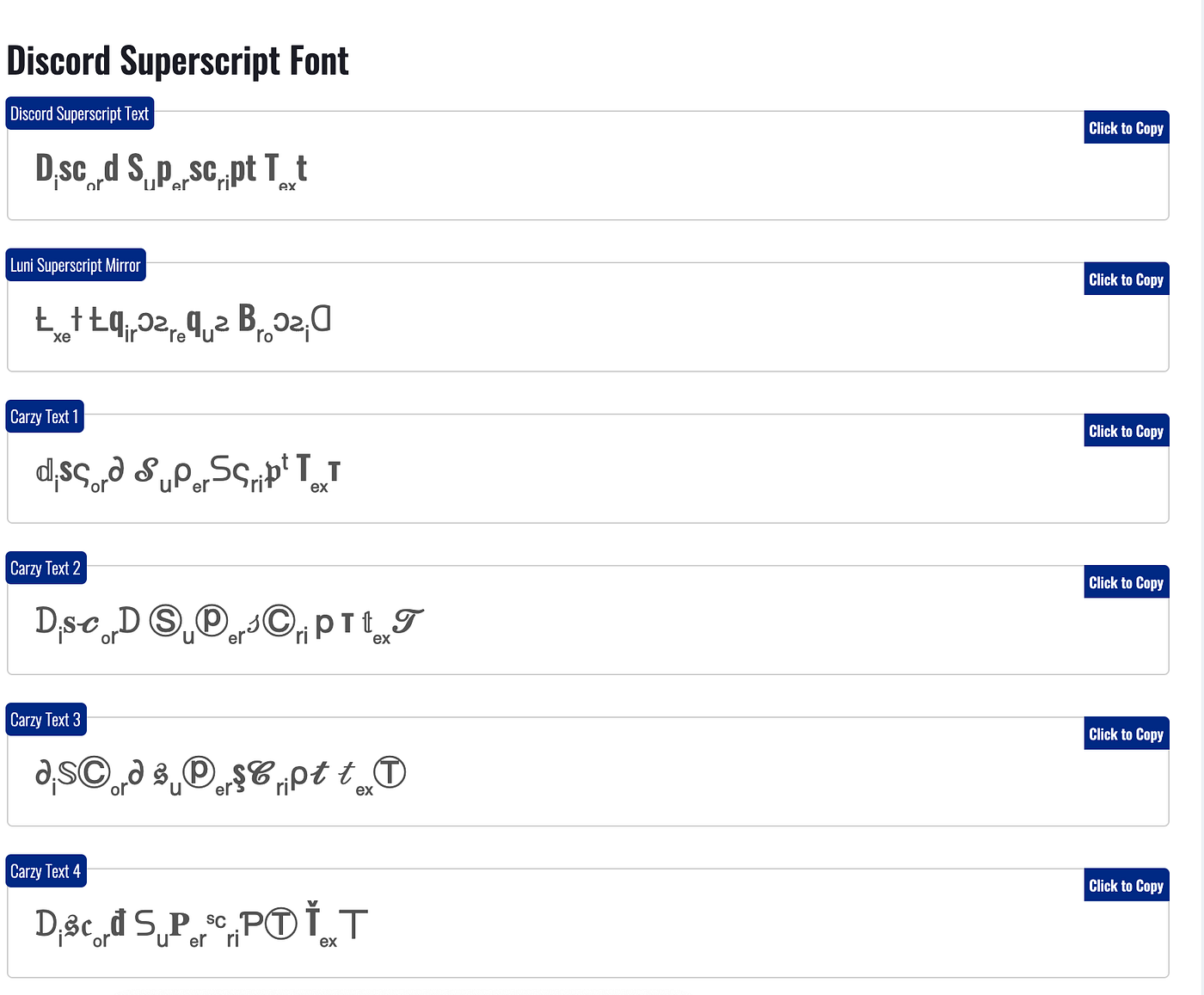Select the Carzy Text 1 label
This screenshot has width=1204, height=995.
point(44,416)
